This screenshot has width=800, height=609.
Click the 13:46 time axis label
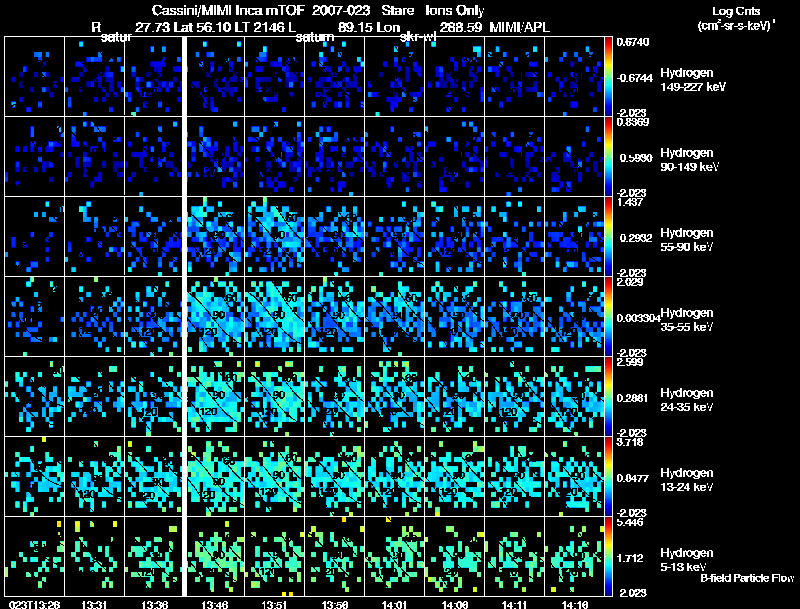214,604
